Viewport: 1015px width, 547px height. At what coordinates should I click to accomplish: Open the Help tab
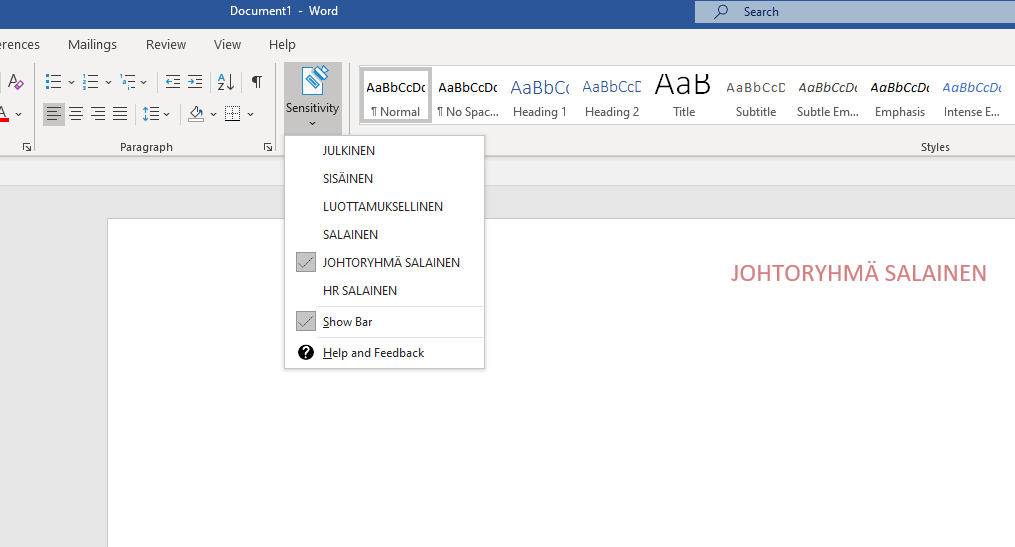tap(282, 45)
